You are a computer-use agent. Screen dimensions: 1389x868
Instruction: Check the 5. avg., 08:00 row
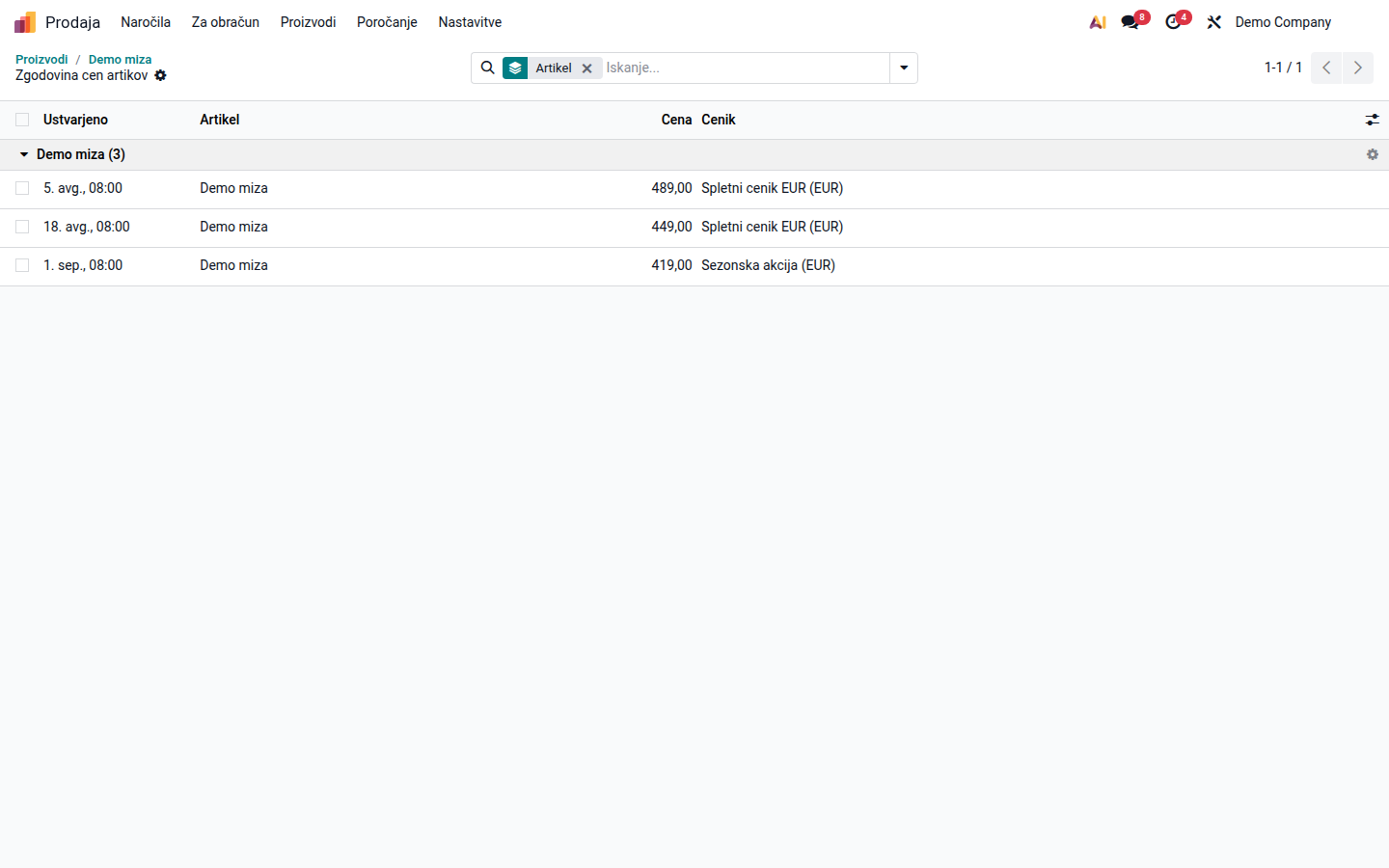pyautogui.click(x=22, y=188)
